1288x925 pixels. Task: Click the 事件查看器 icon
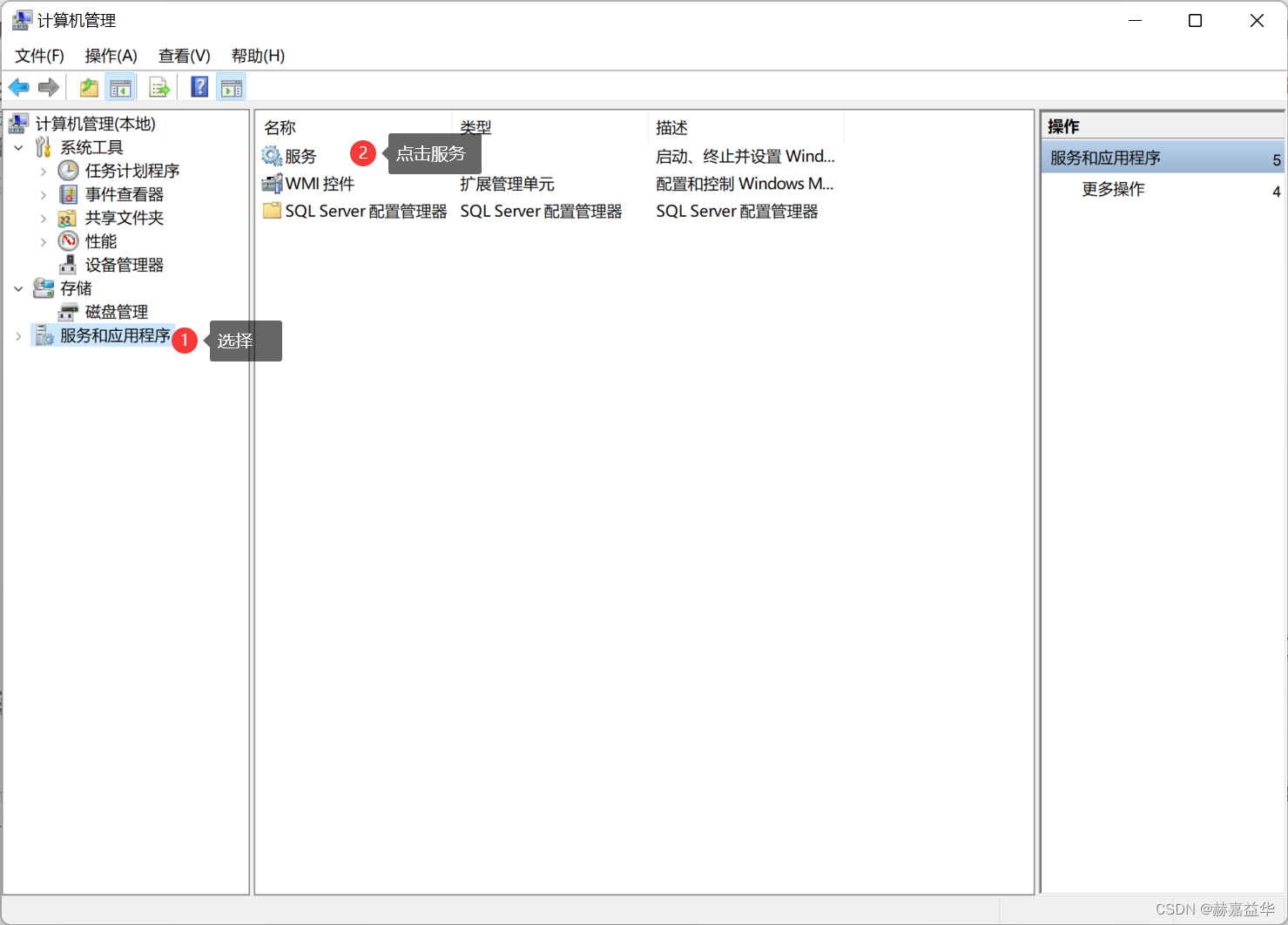tap(68, 194)
